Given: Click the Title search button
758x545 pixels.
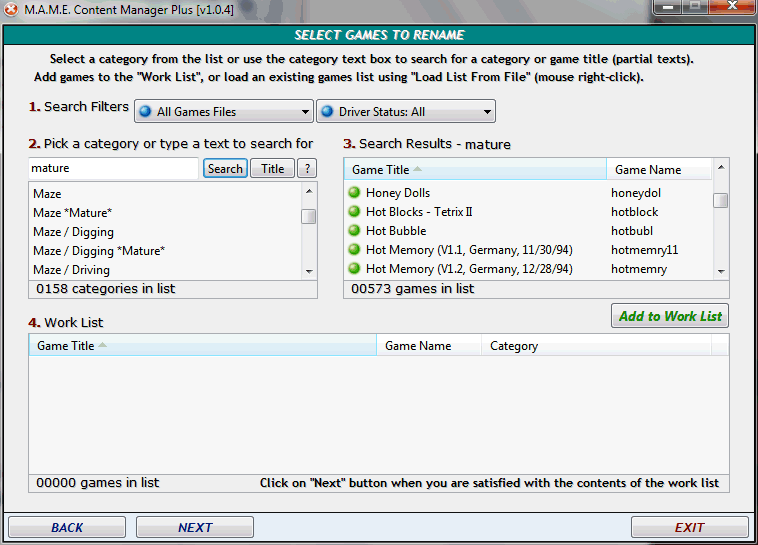Looking at the screenshot, I should pos(273,169).
